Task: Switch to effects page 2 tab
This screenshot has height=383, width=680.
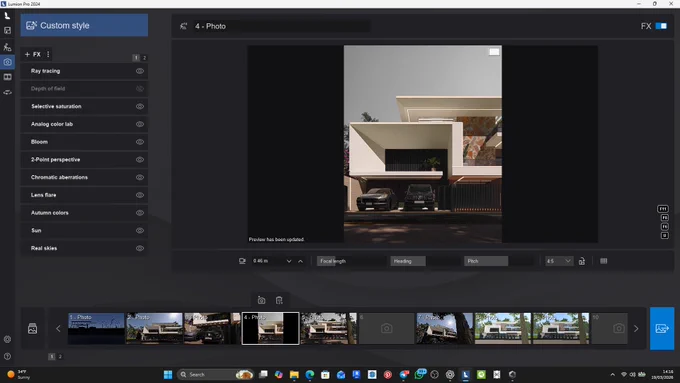Action: 144,58
